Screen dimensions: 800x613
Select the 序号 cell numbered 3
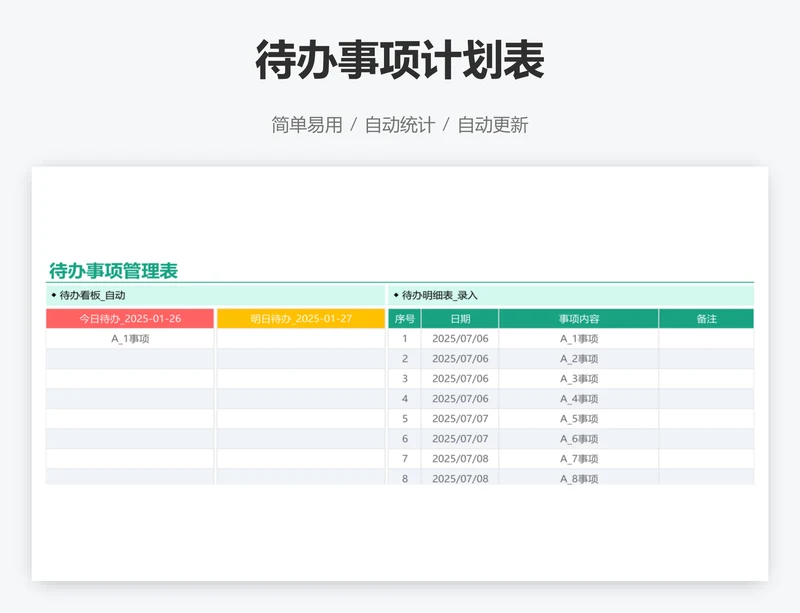pos(405,379)
